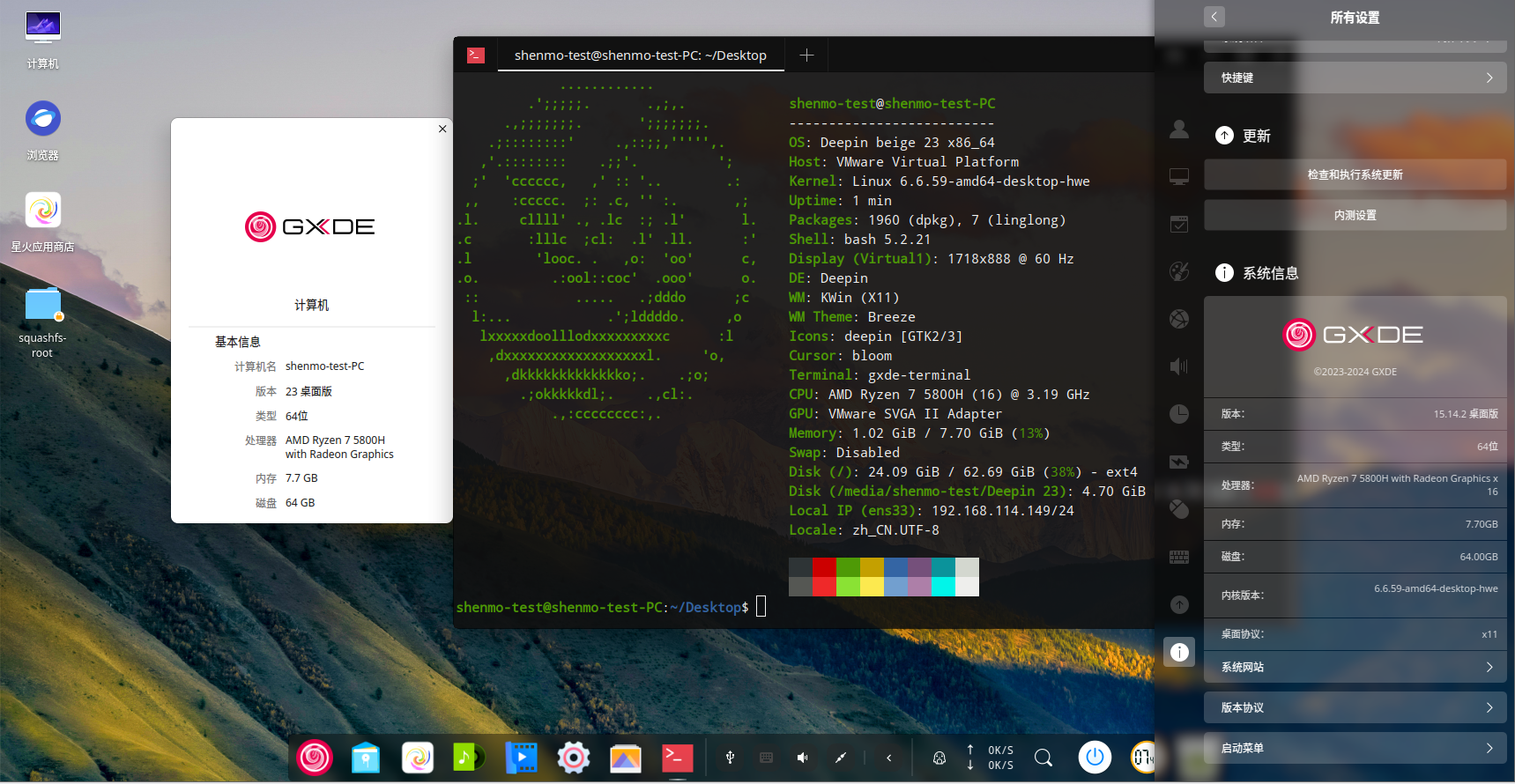Open the music player from the dock
The image size is (1515, 784).
click(469, 758)
